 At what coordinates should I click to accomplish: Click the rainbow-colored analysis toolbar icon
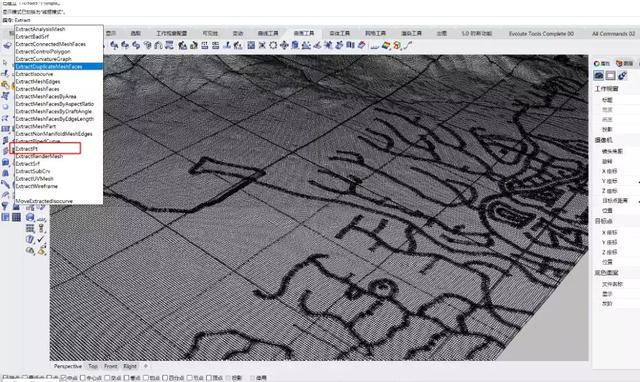(x=386, y=46)
